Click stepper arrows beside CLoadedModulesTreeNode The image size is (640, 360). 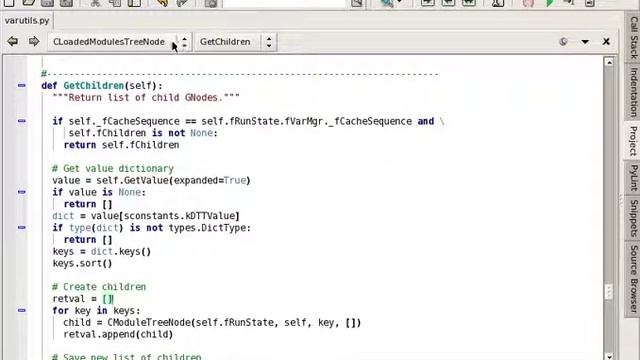pos(184,42)
